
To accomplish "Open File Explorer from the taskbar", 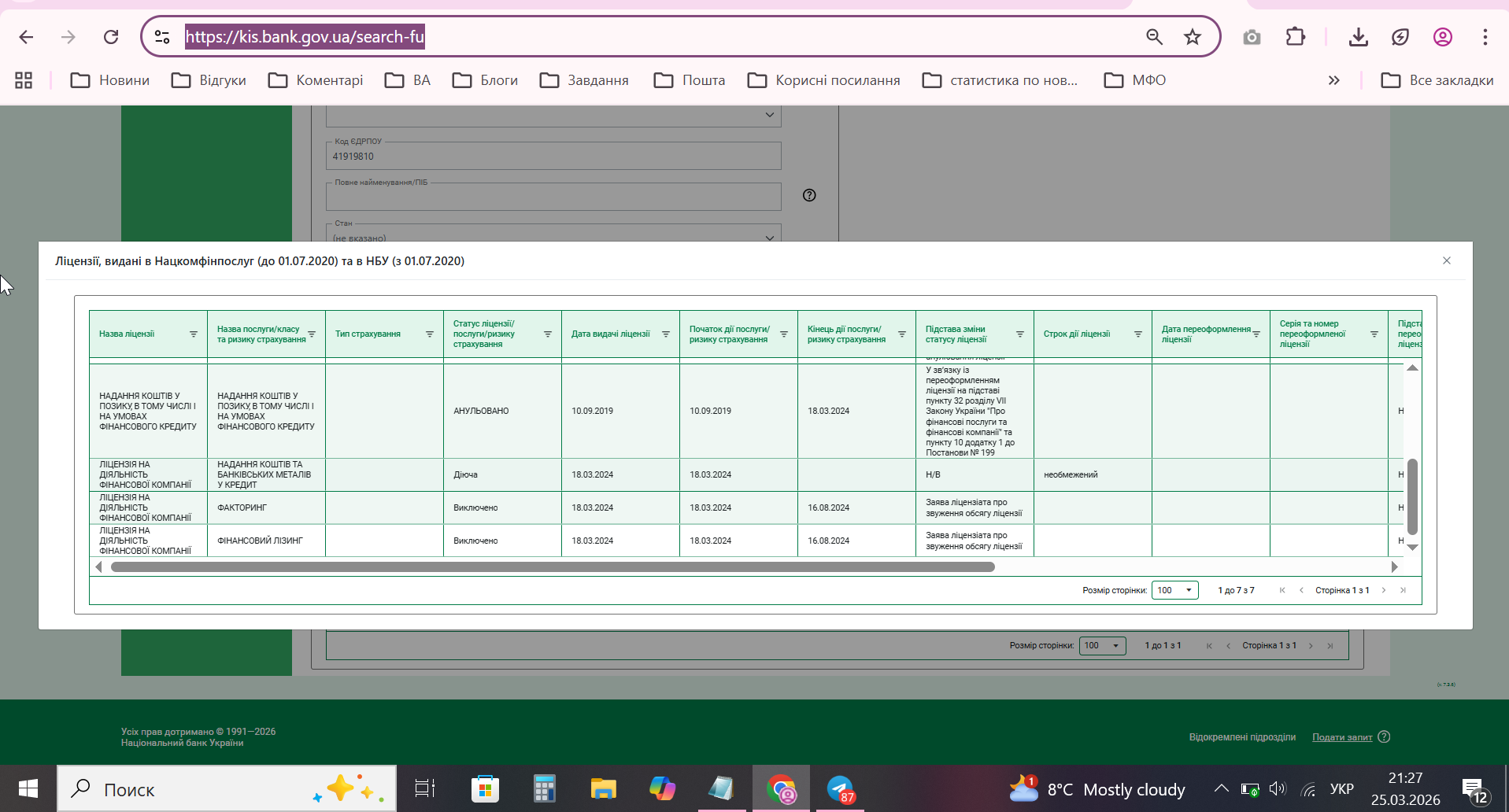I will tap(603, 788).
